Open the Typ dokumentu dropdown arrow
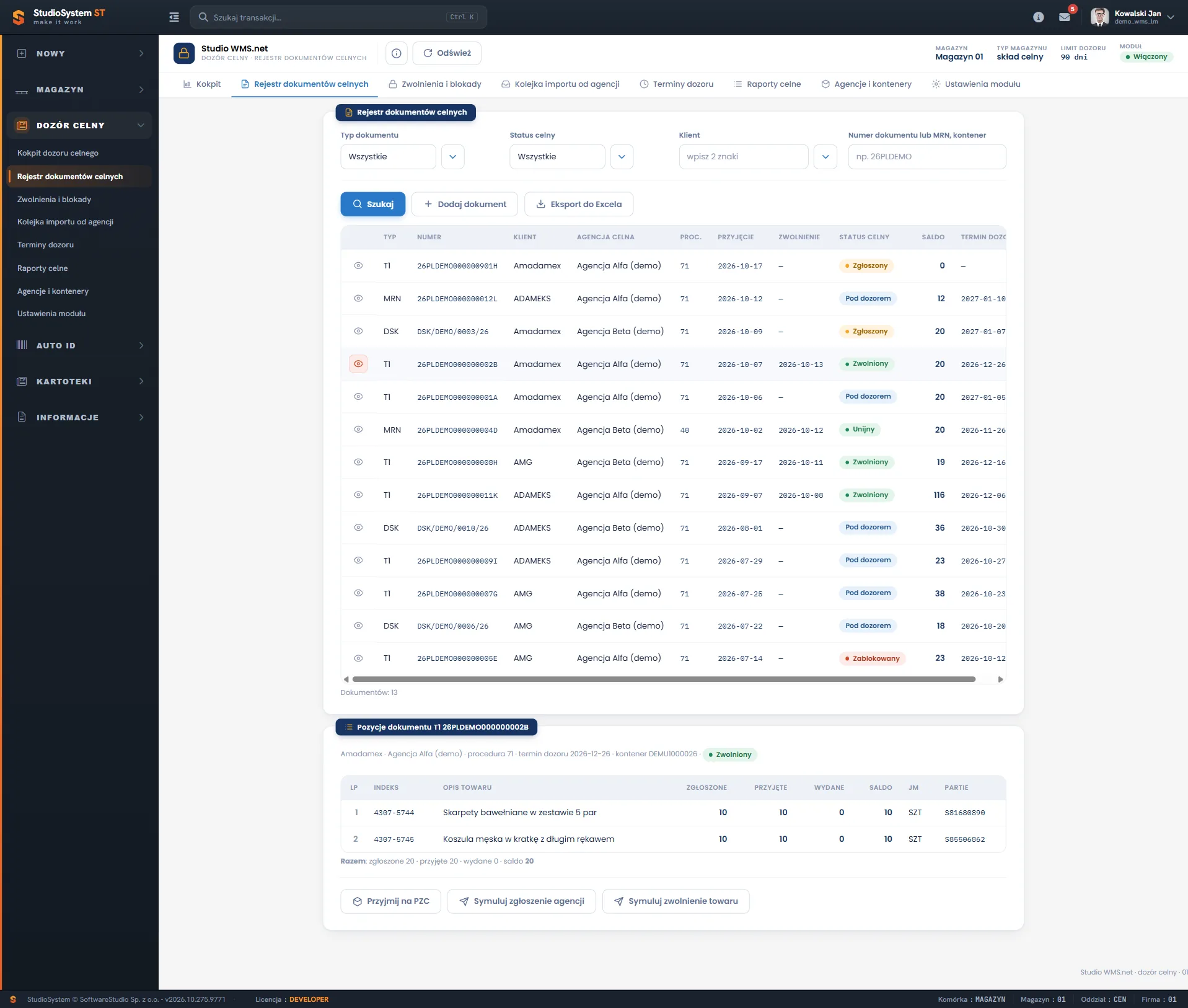This screenshot has height=1008, width=1188. click(x=453, y=157)
